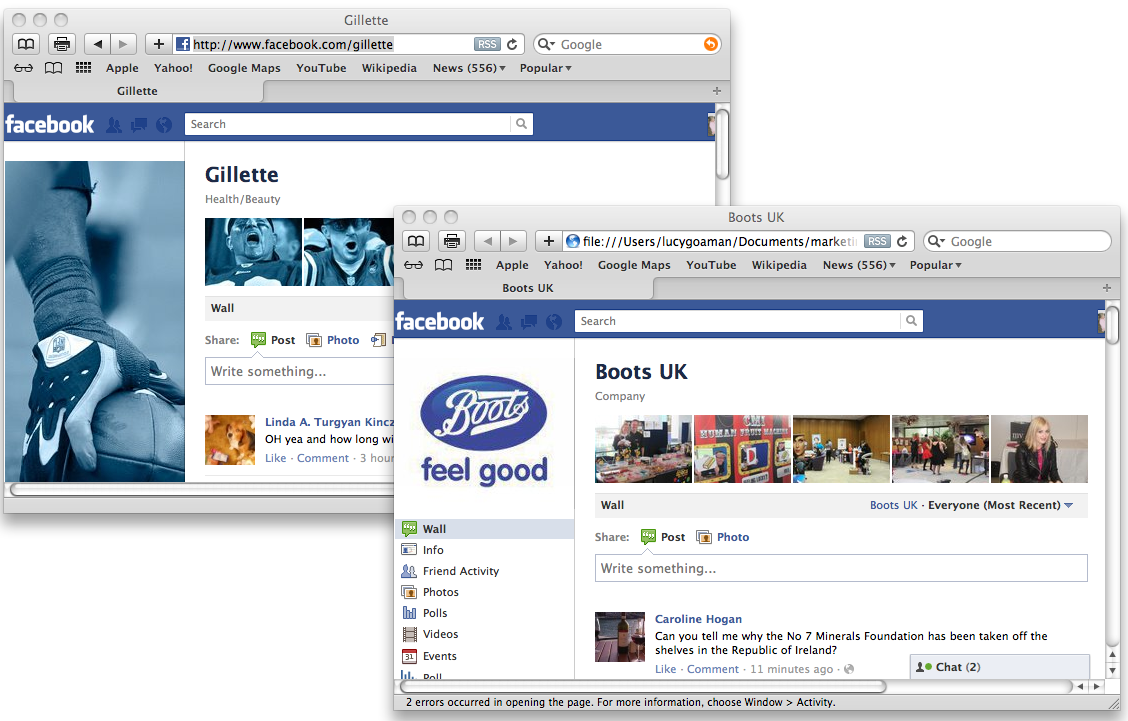Open Linda A. Turgyan's profile link
Screen dimensions: 1128x721
point(329,422)
